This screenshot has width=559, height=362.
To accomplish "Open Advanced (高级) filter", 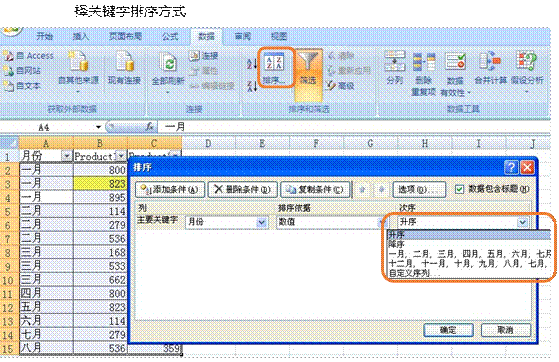I will click(340, 86).
